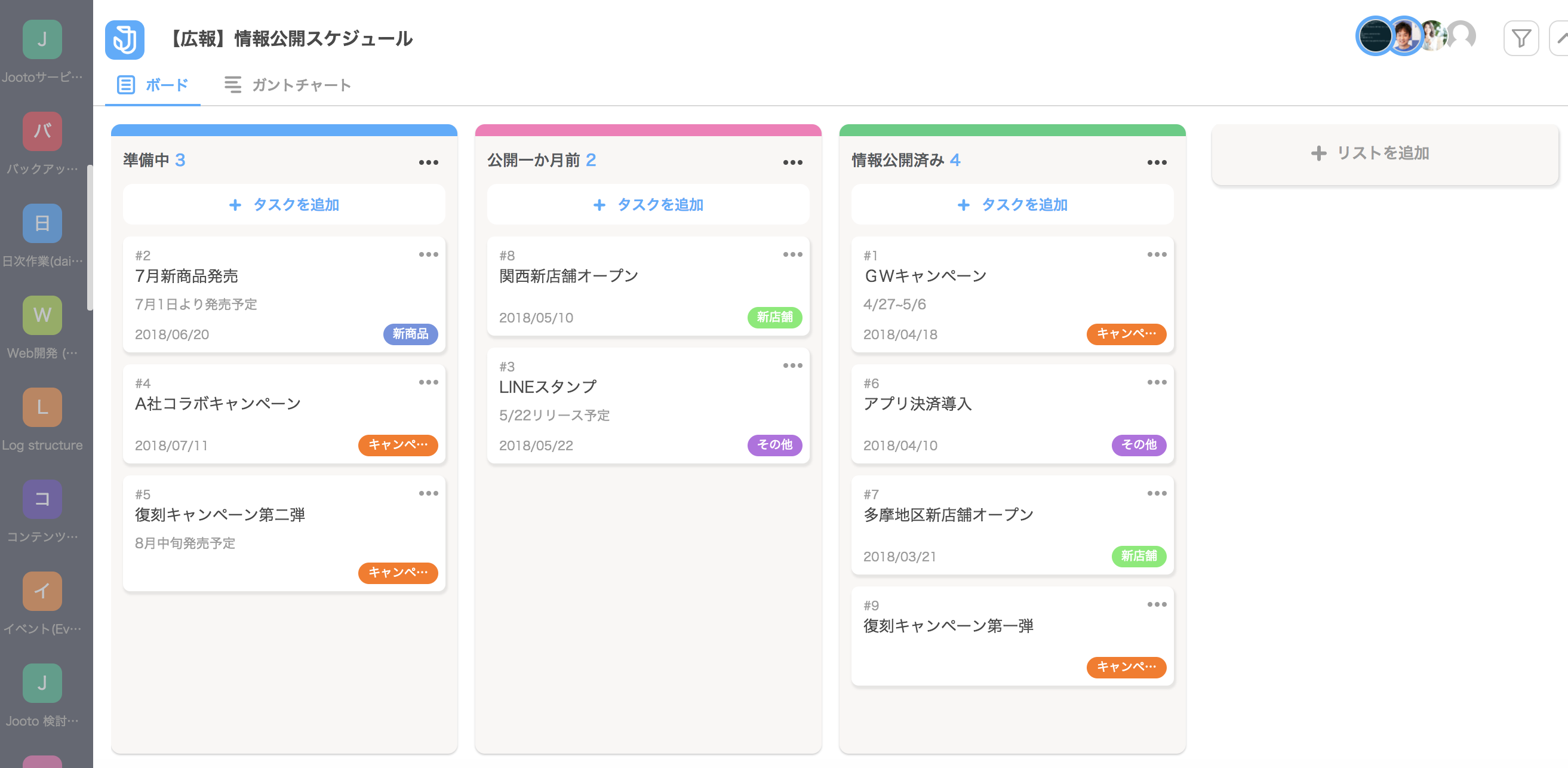Open options for card 復刻キャンペーン第一弾
Image resolution: width=1568 pixels, height=768 pixels.
(1157, 604)
